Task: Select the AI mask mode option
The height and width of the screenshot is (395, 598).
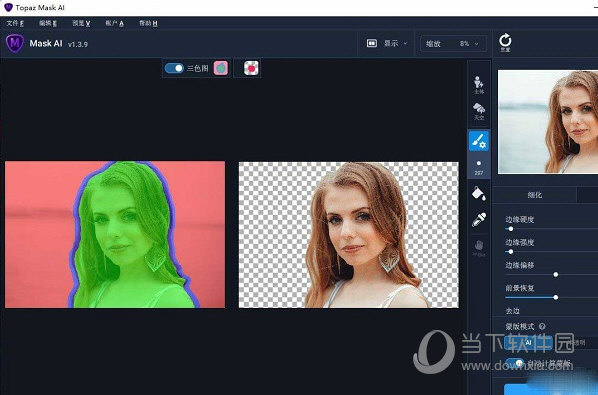Action: coord(528,342)
